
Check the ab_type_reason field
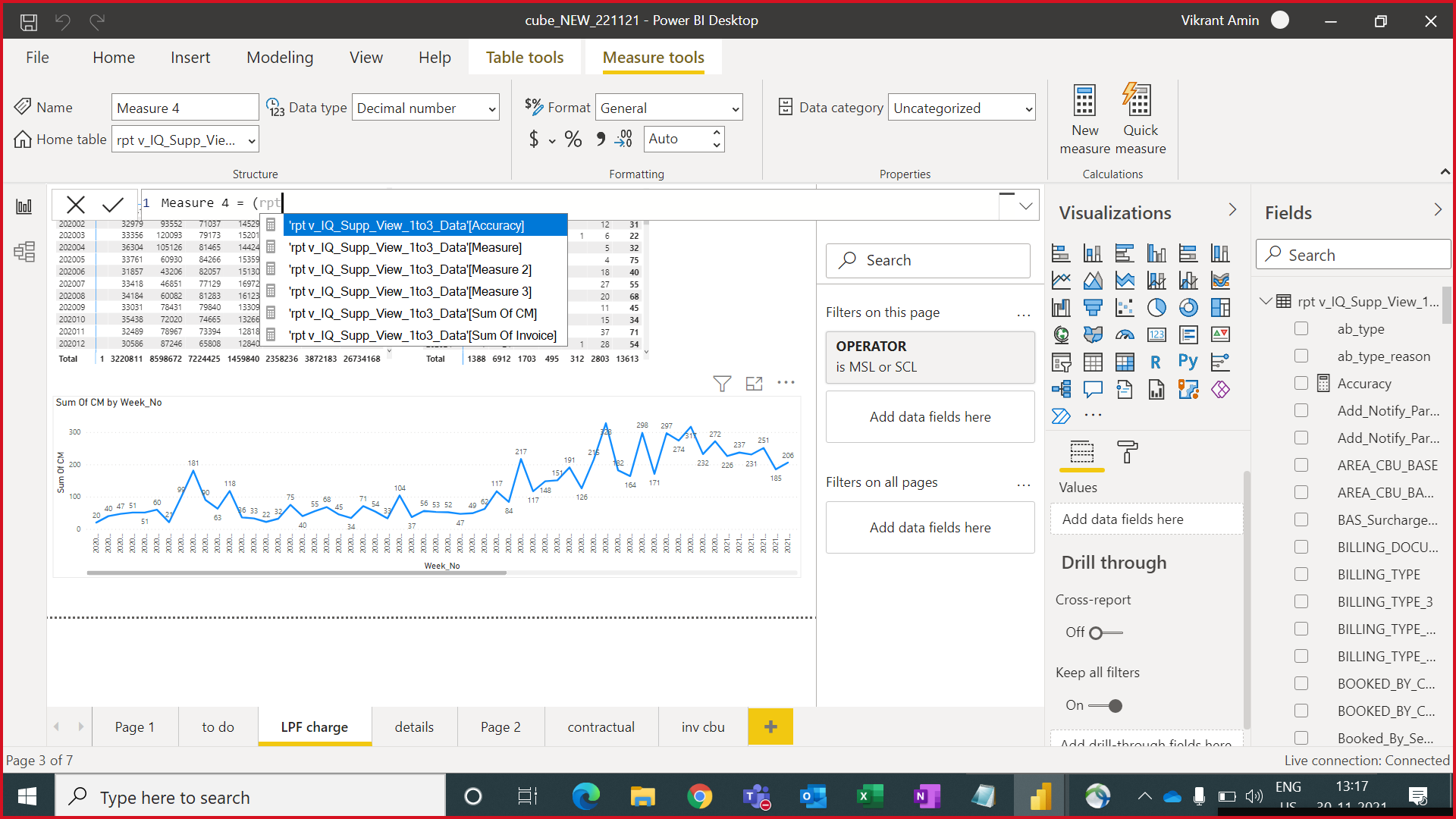1301,356
